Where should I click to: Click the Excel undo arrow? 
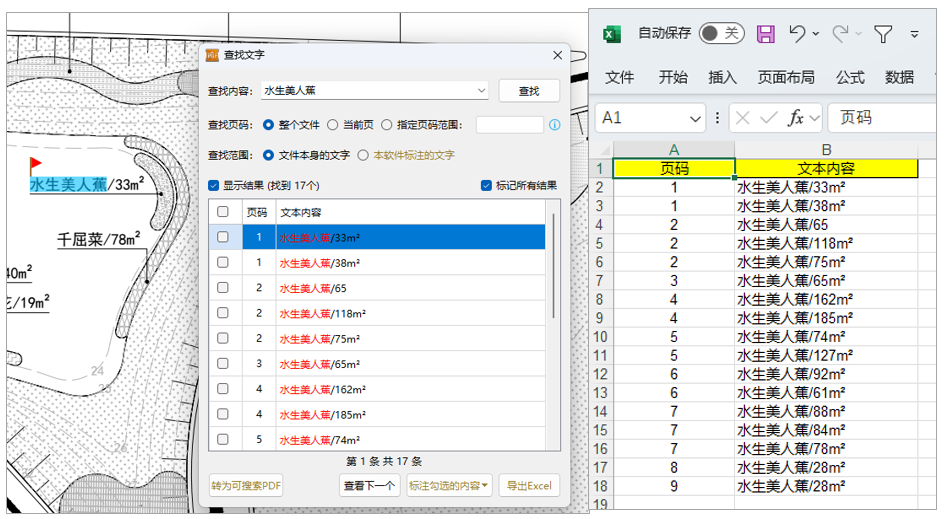click(x=797, y=34)
